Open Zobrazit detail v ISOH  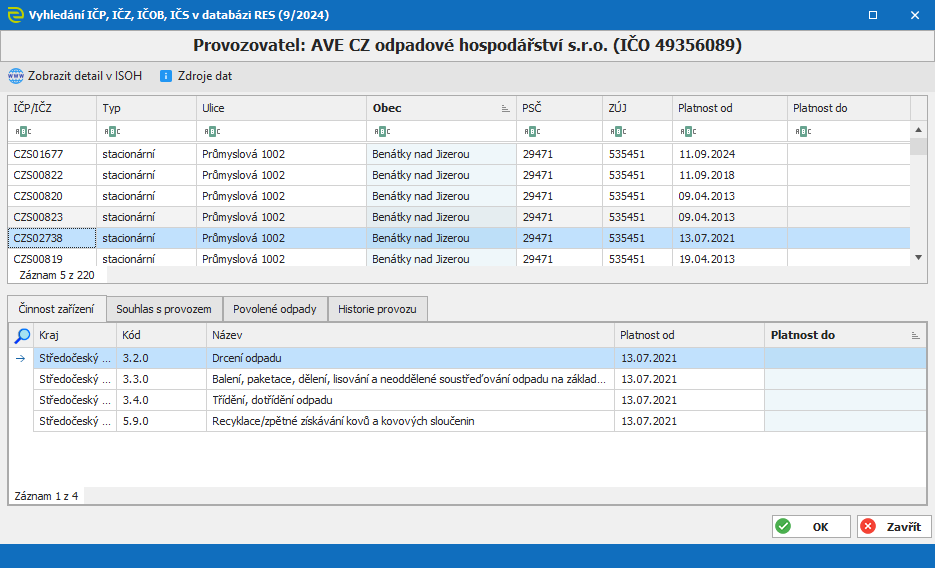(75, 76)
